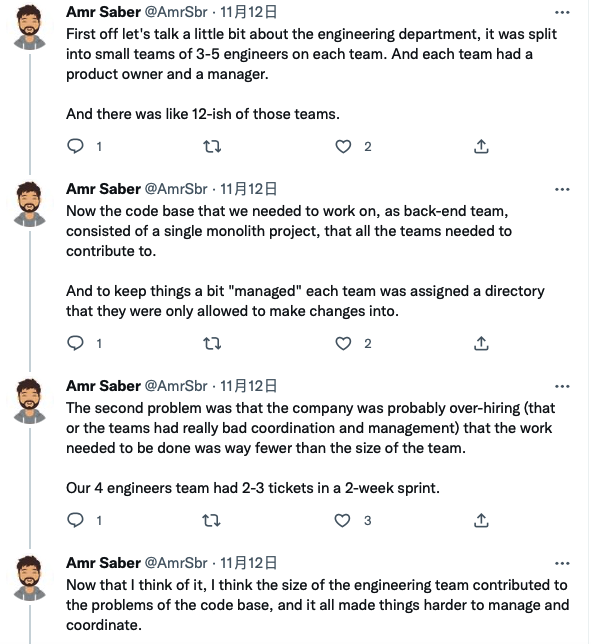The image size is (591, 644).
Task: Retweet the single monolith project tweet
Action: click(x=212, y=343)
